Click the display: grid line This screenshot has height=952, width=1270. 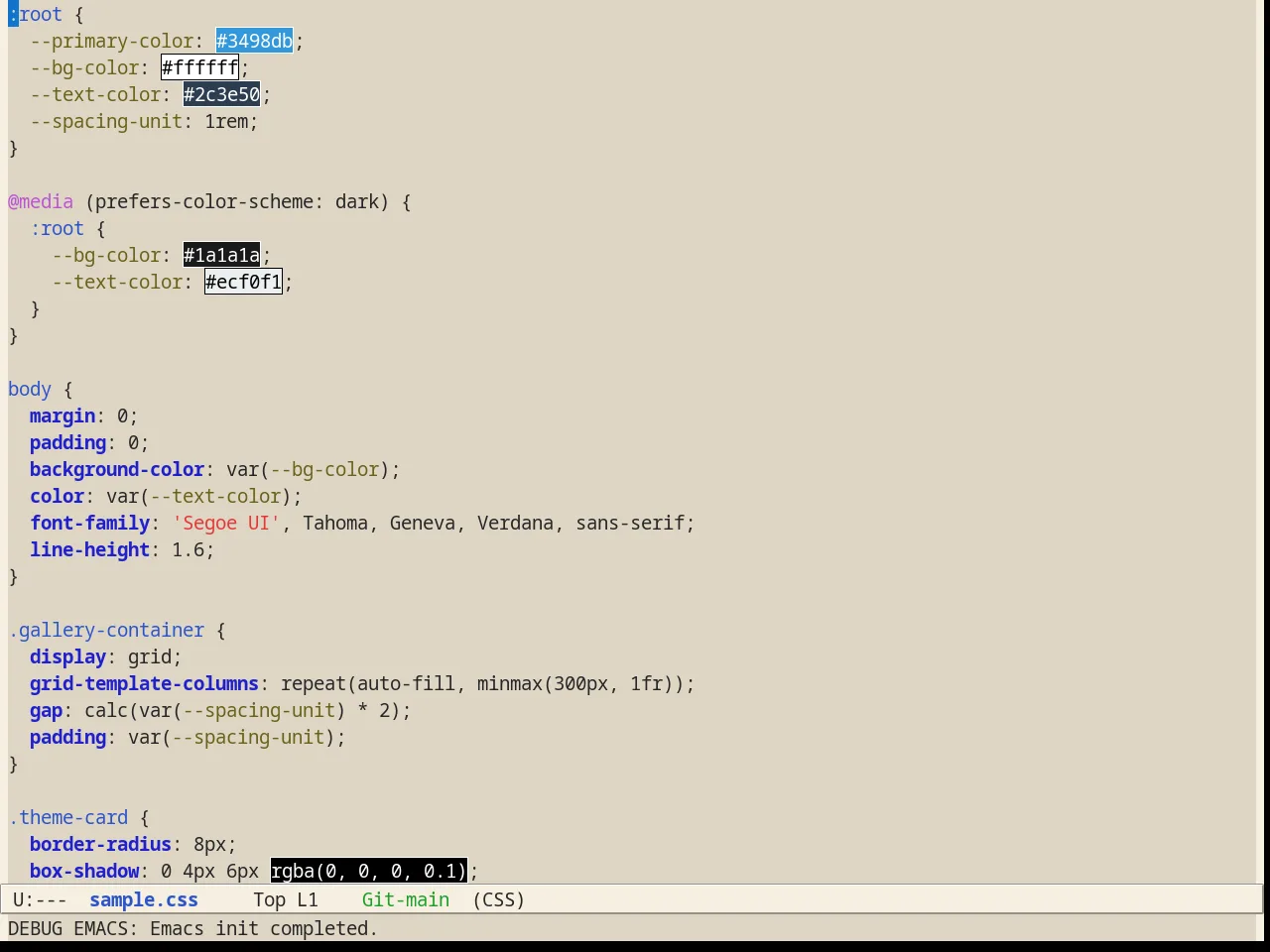point(106,656)
